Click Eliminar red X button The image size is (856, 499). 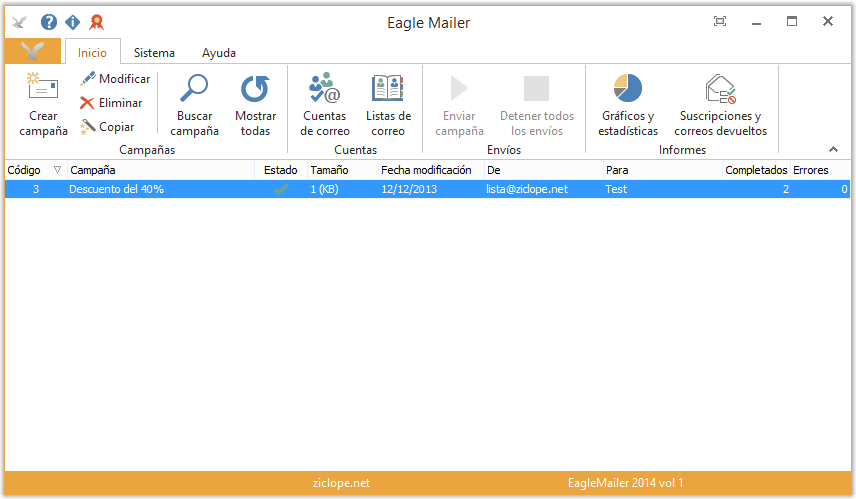click(x=111, y=103)
